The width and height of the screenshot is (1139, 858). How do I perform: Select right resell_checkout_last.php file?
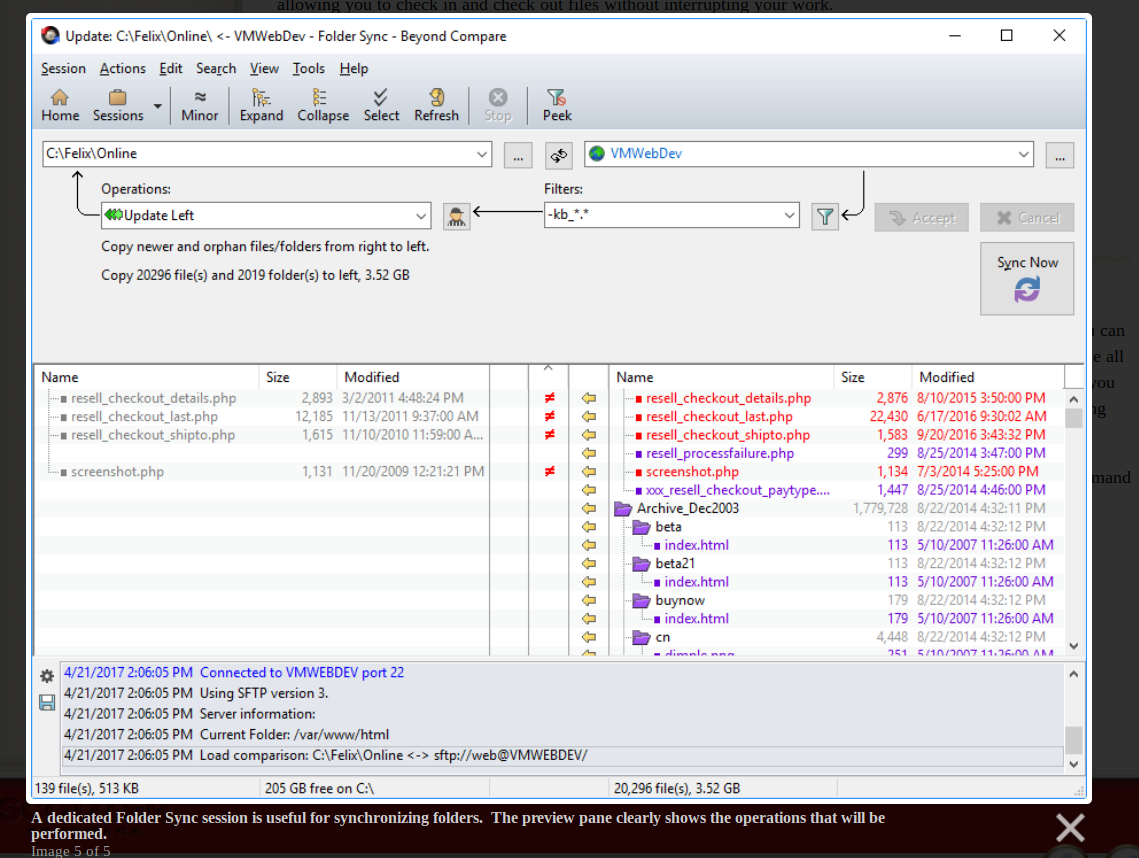(719, 416)
